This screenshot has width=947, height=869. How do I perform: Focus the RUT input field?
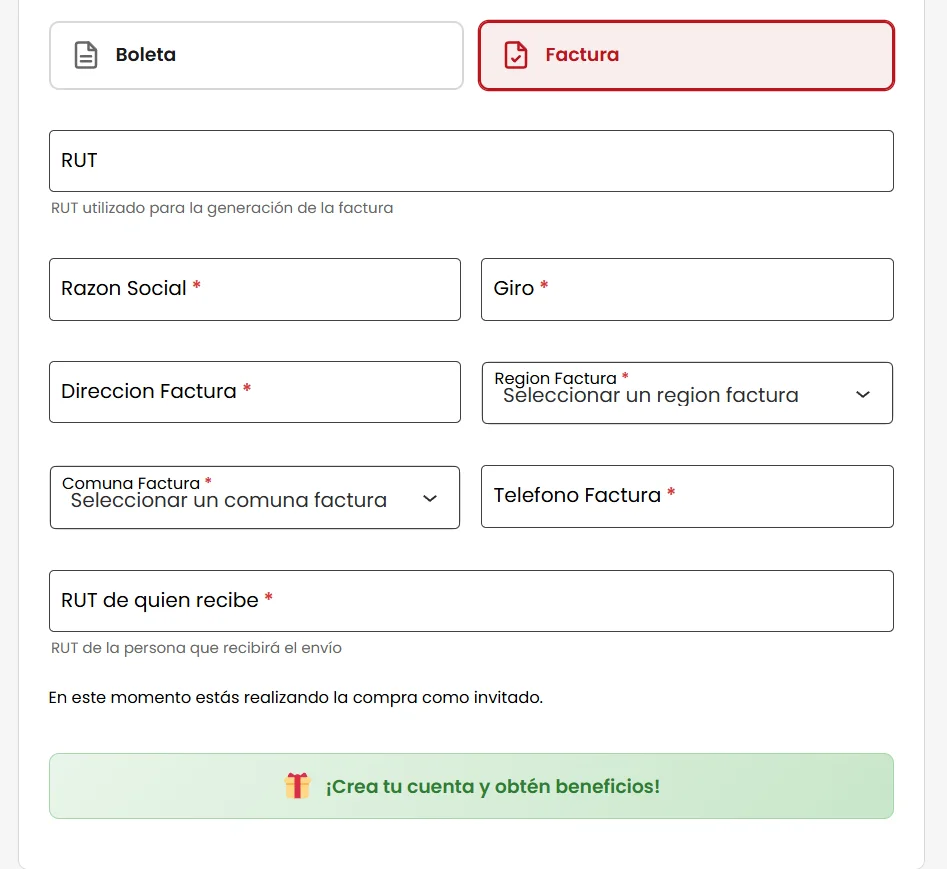[x=471, y=160]
